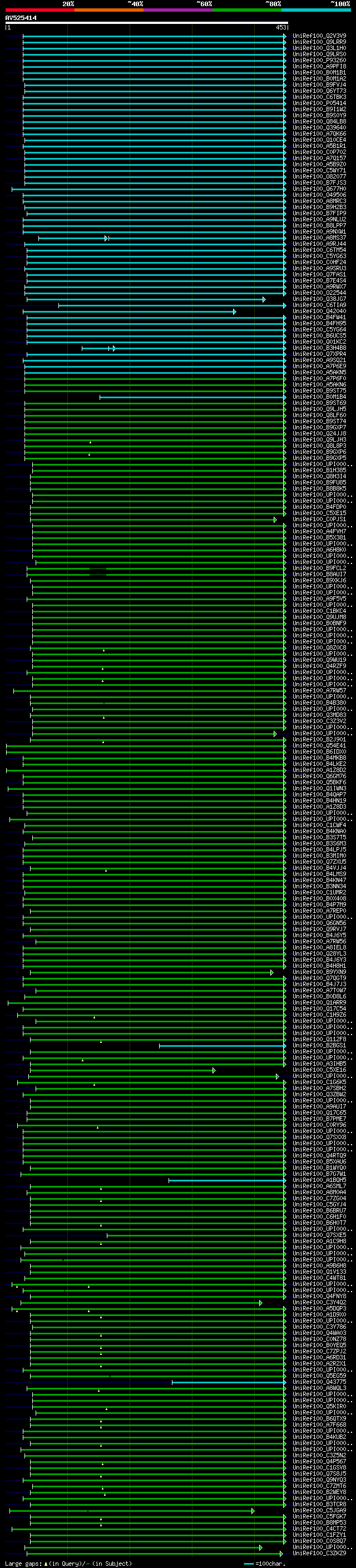Select the UniRef100_Q6GM76 label
The width and height of the screenshot is (356, 1568).
(319, 776)
